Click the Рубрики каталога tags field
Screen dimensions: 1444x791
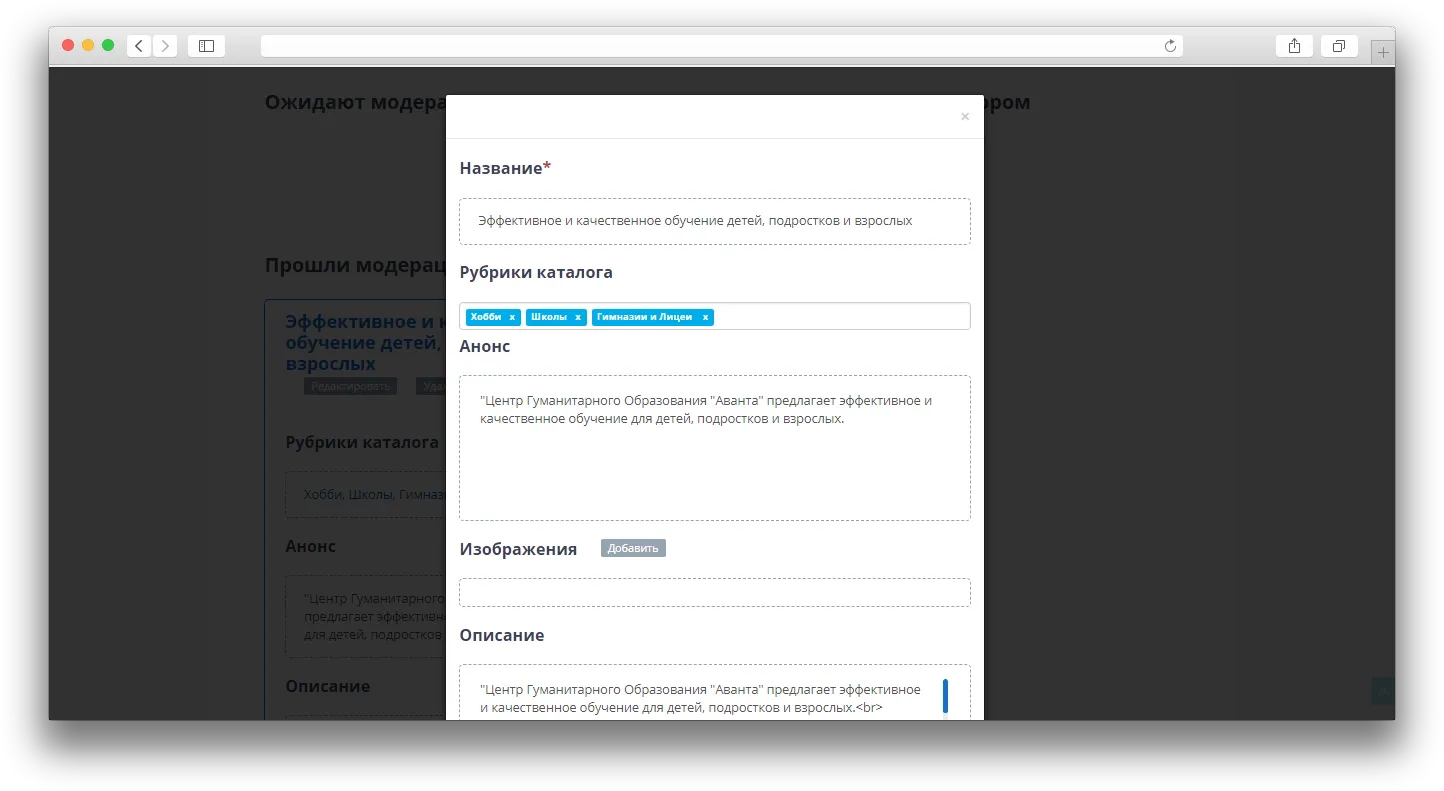point(715,316)
